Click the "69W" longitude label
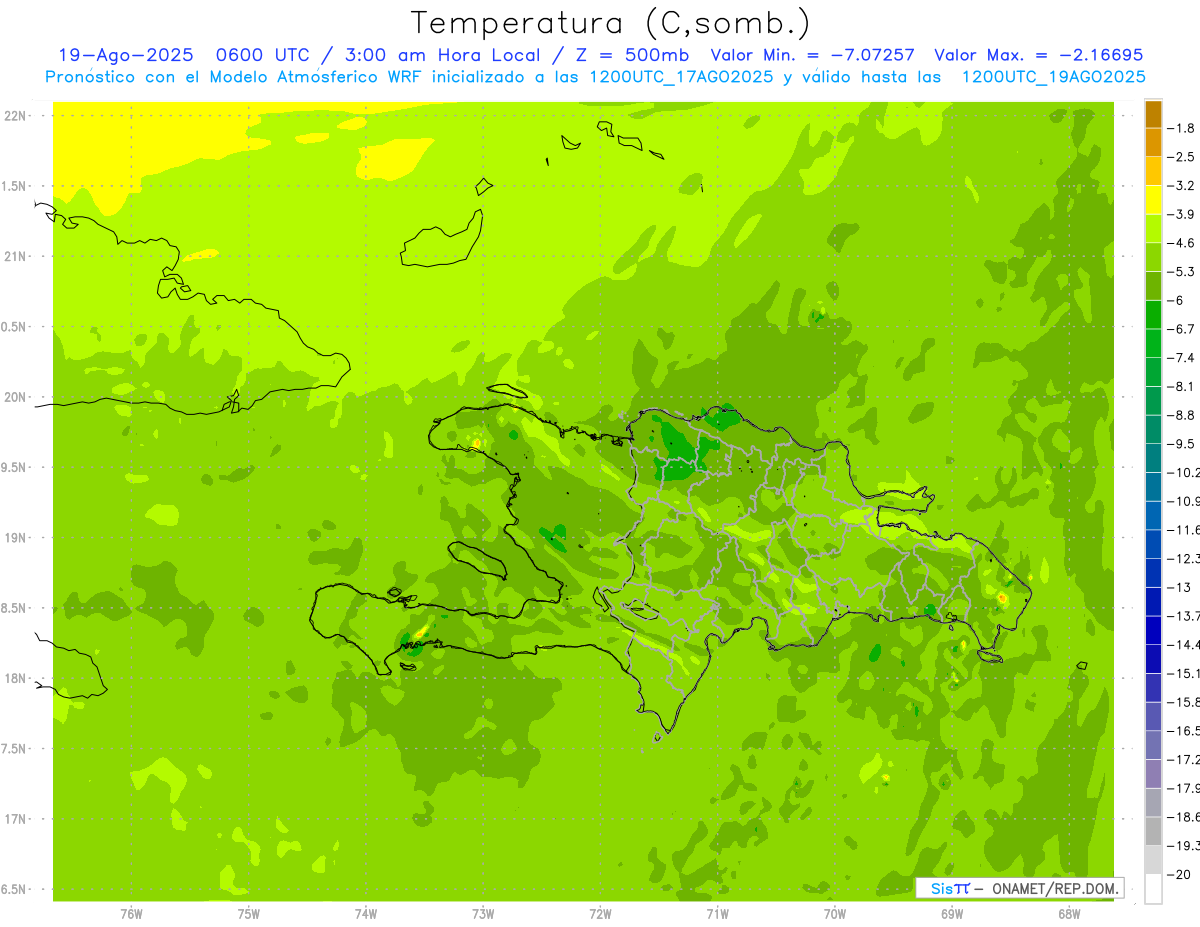The width and height of the screenshot is (1200, 927). [951, 914]
